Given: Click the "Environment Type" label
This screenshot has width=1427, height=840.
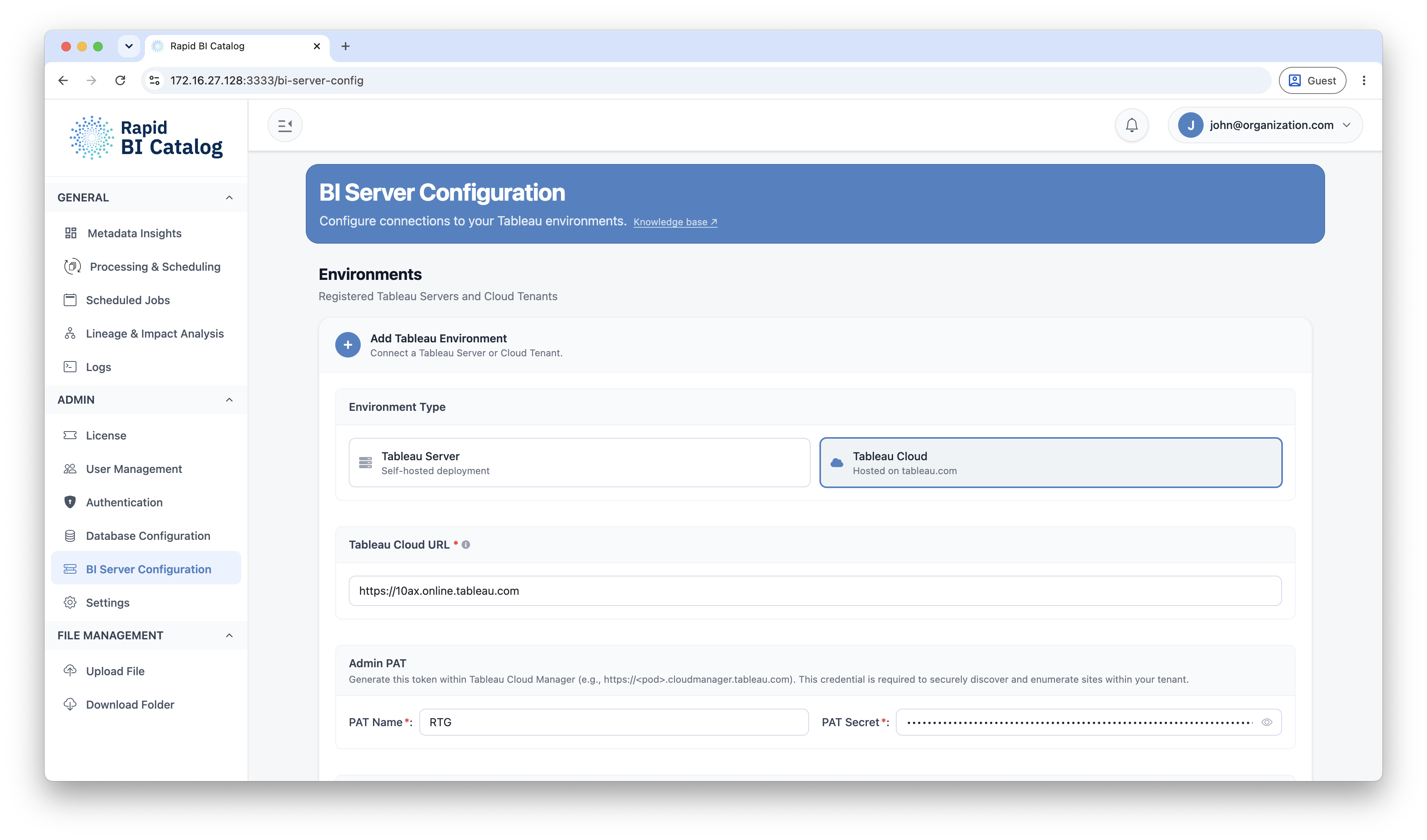Looking at the screenshot, I should pyautogui.click(x=397, y=406).
